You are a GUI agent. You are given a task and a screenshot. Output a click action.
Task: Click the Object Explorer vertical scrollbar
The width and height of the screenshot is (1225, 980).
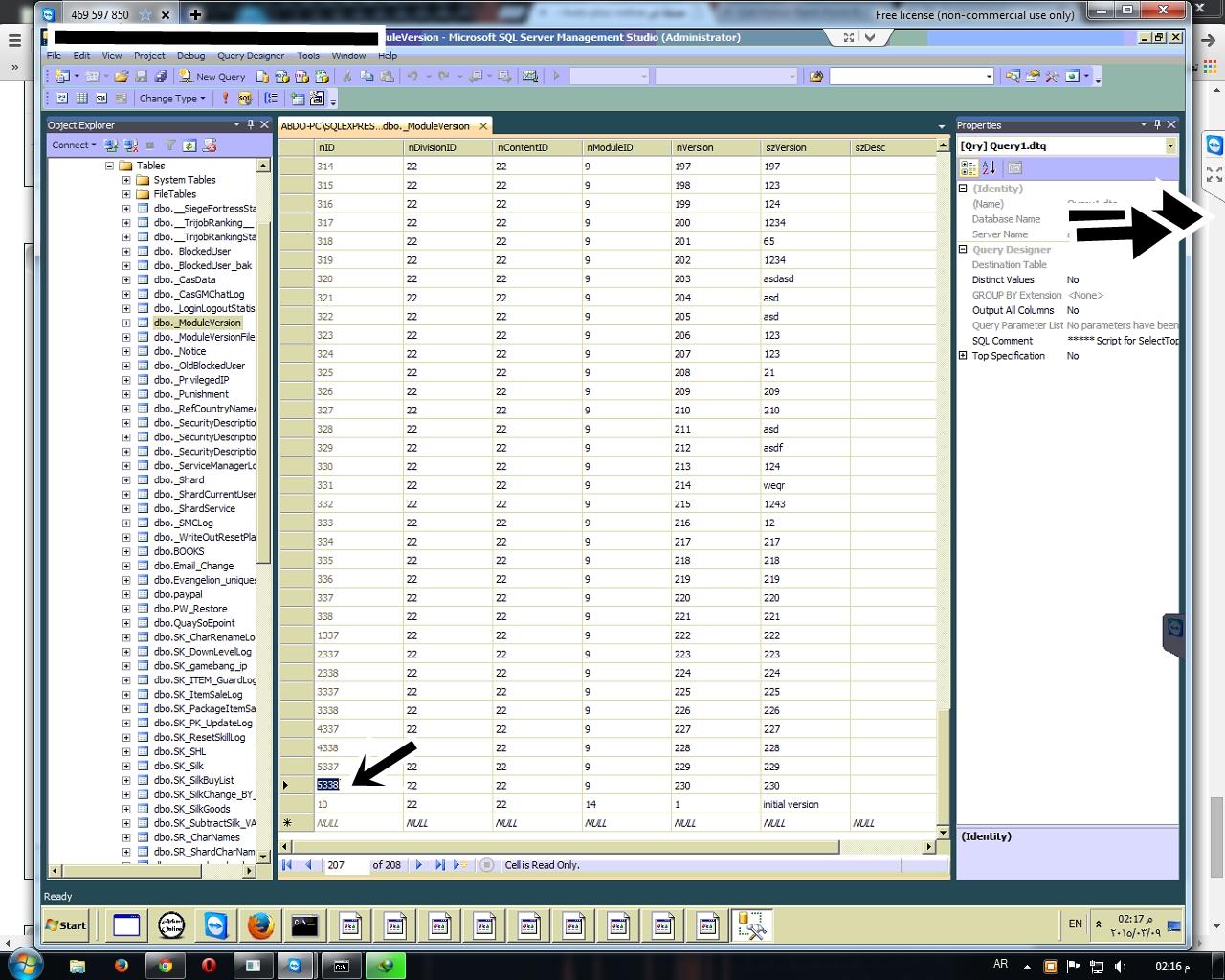pyautogui.click(x=264, y=513)
